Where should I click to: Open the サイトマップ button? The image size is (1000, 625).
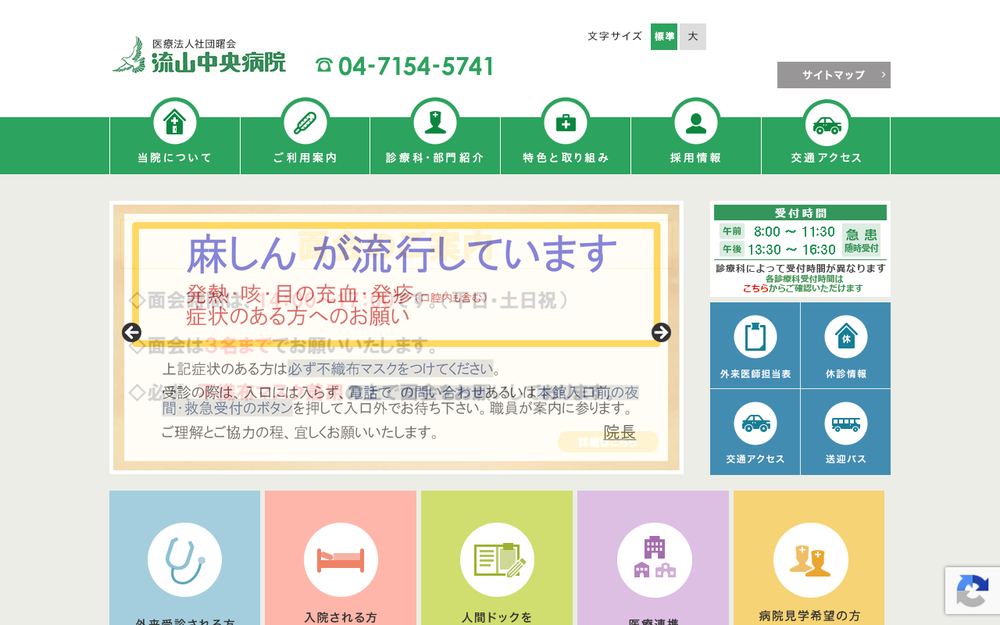click(x=834, y=75)
